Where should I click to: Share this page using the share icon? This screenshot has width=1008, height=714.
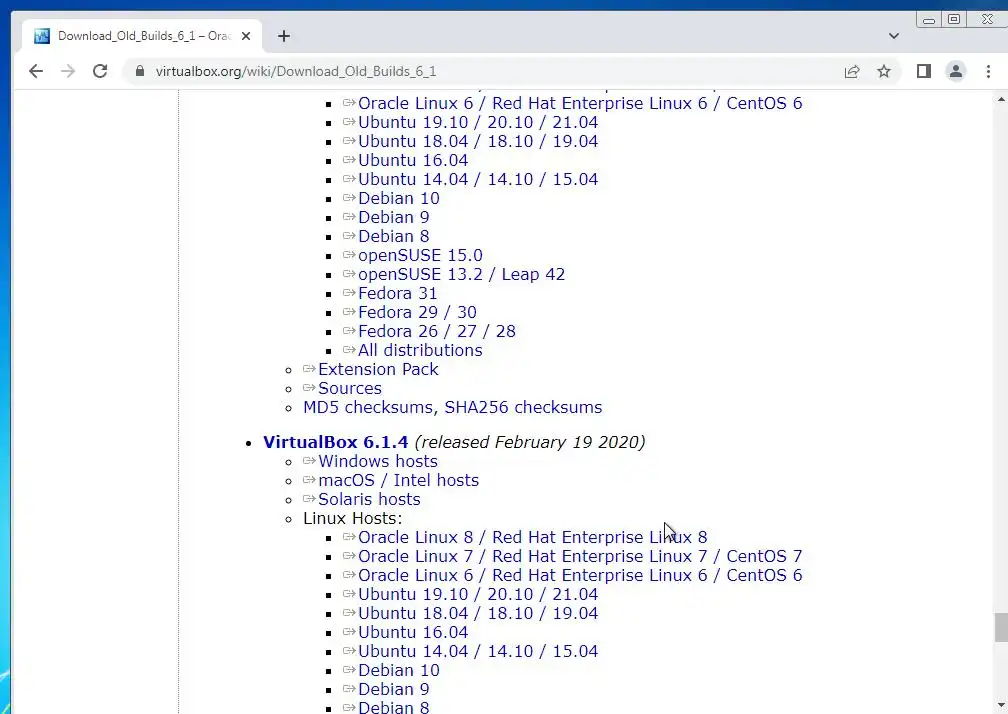[x=852, y=71]
